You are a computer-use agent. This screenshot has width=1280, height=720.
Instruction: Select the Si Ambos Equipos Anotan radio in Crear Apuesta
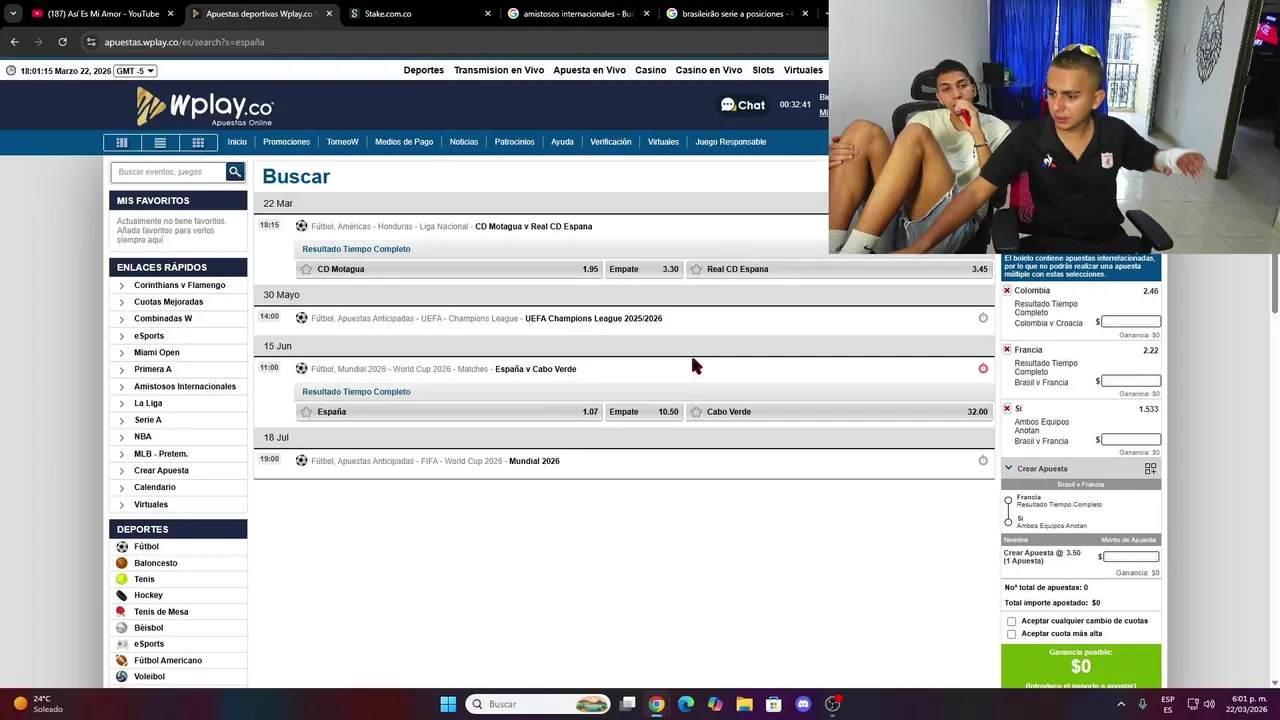tap(1008, 522)
